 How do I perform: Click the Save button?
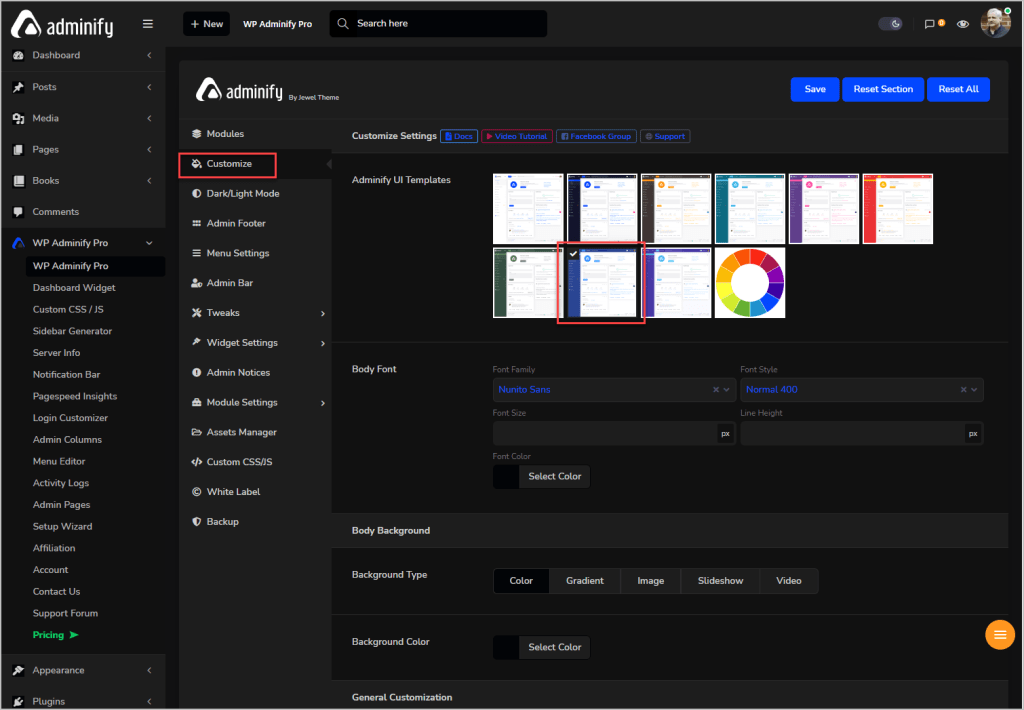(x=815, y=89)
